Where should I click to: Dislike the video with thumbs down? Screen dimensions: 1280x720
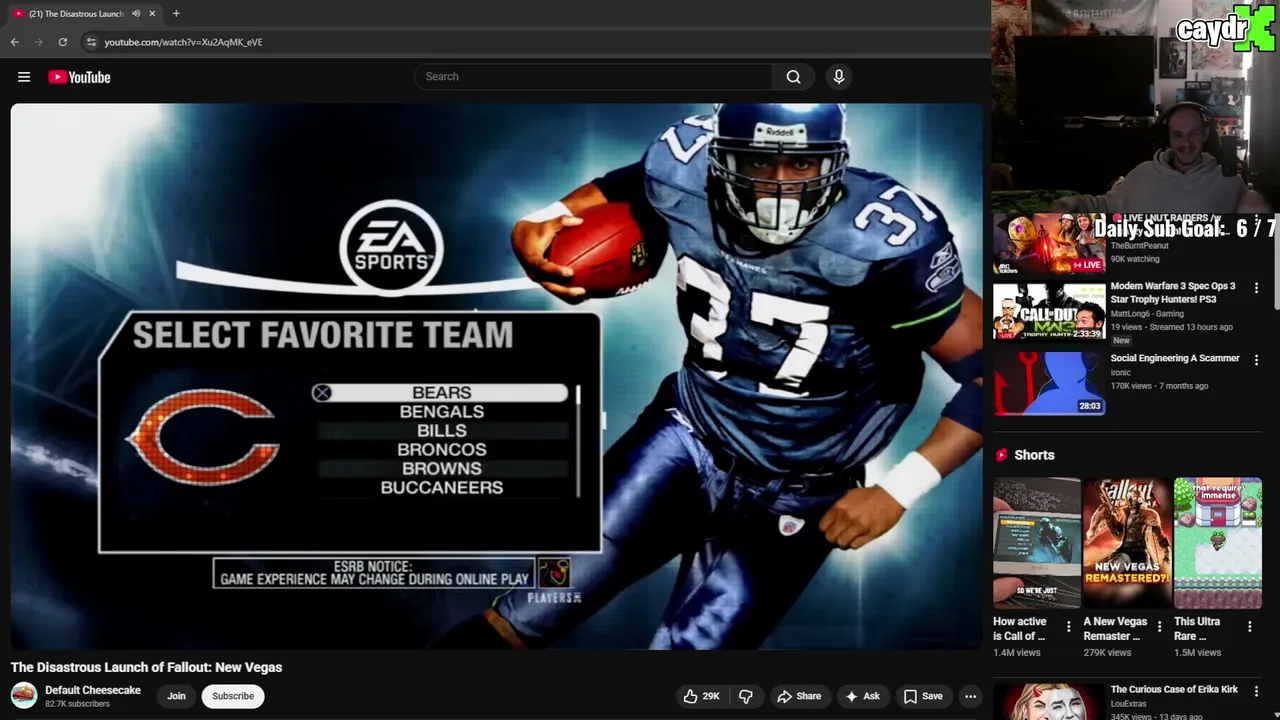[x=746, y=696]
